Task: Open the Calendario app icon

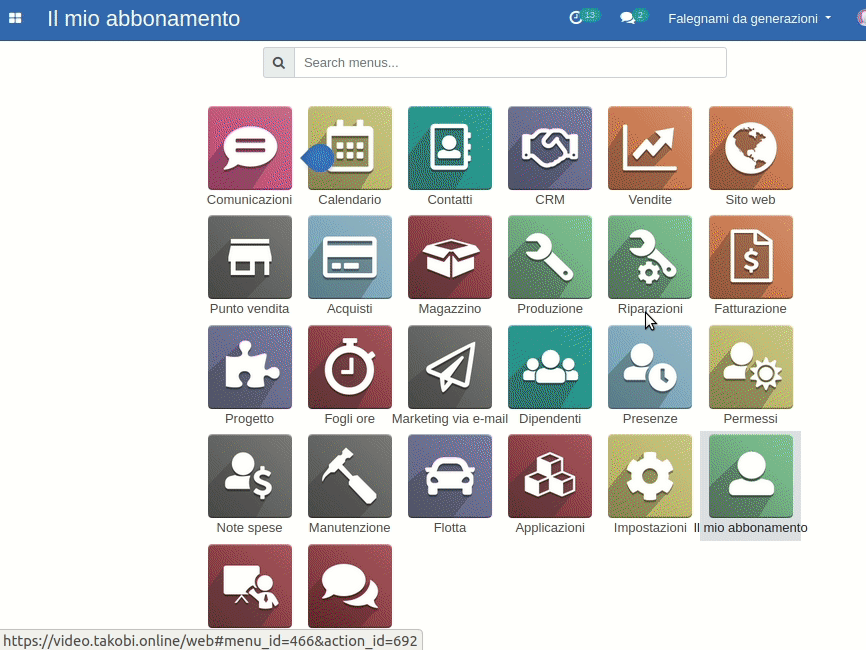Action: [350, 148]
